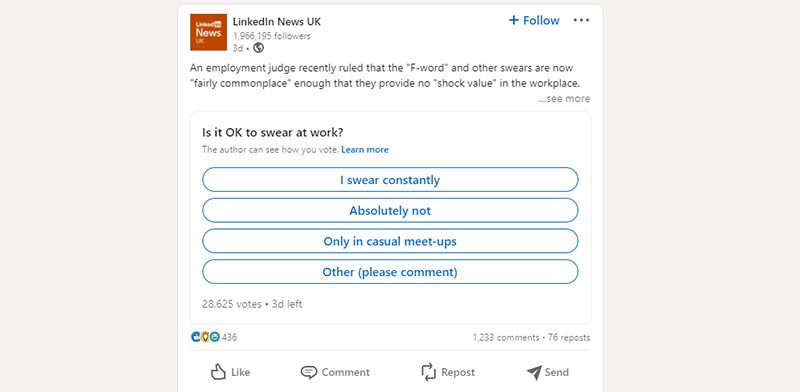The width and height of the screenshot is (800, 392).
Task: Open the three-dot post options menu
Action: (x=581, y=20)
